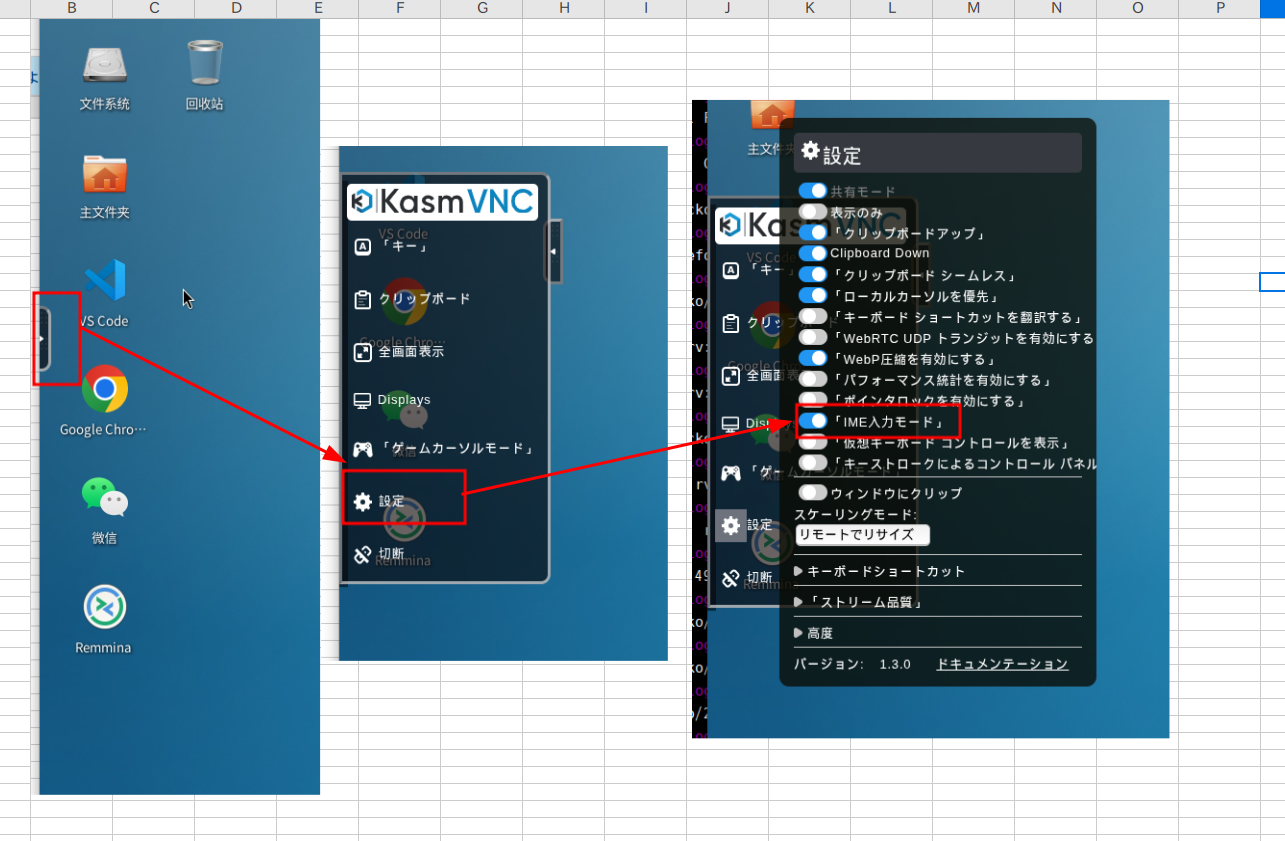Click the monitor icon beside the open settings panel
Image resolution: width=1285 pixels, height=841 pixels.
pyautogui.click(x=731, y=424)
